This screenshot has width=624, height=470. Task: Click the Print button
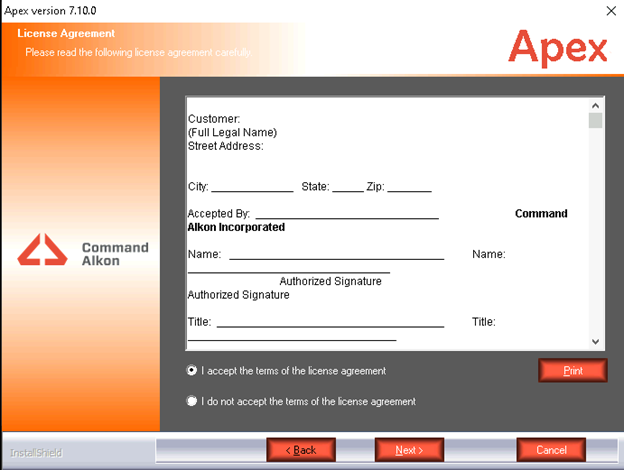573,371
